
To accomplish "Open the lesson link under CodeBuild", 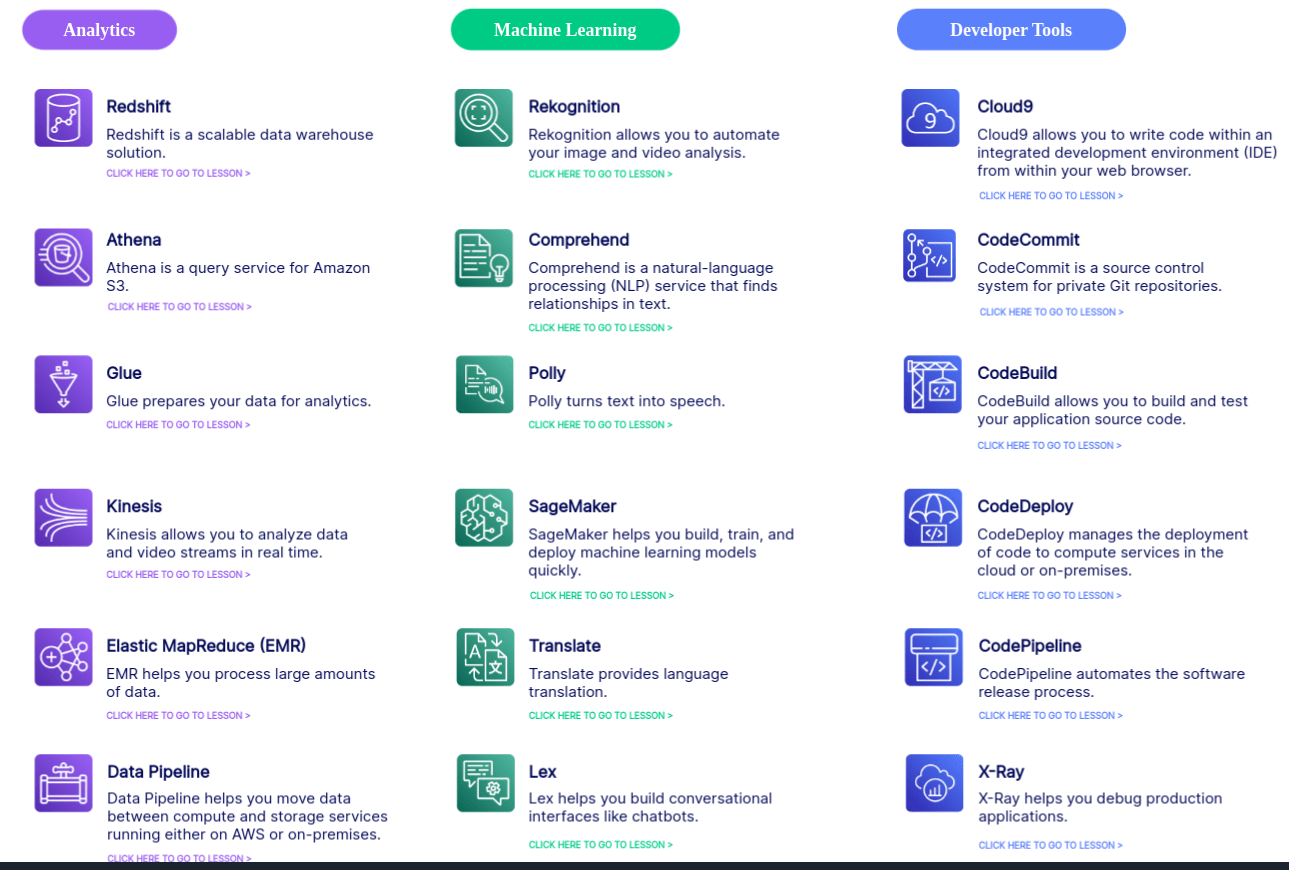I will click(1049, 446).
